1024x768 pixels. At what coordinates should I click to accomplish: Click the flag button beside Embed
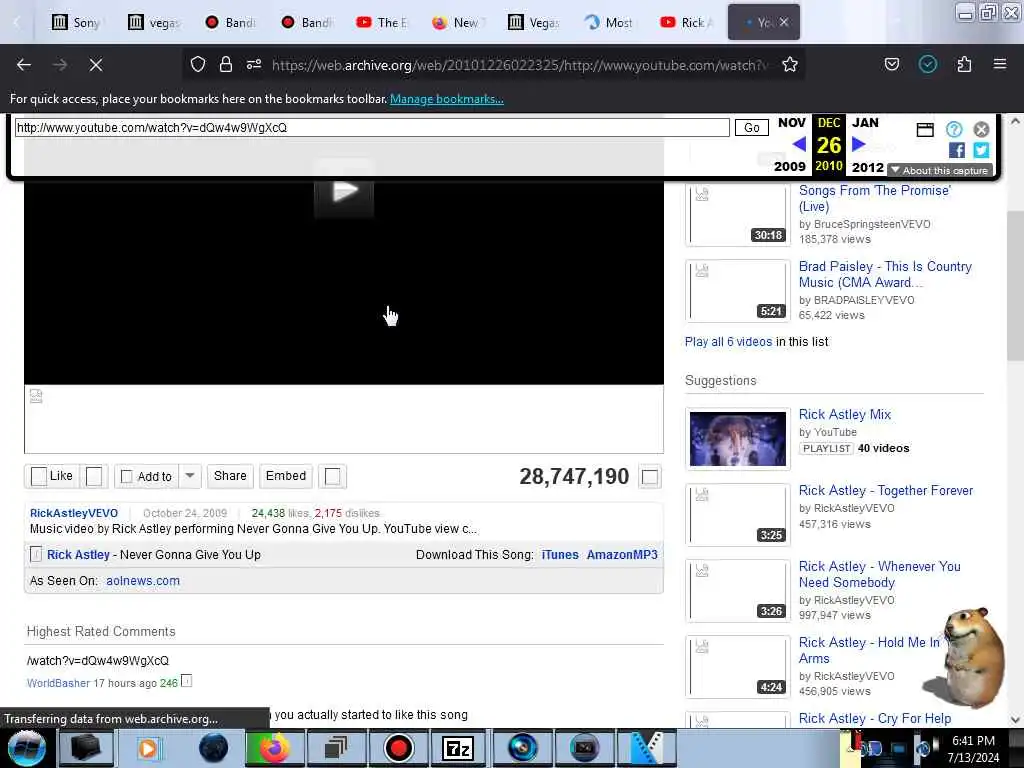pos(332,476)
